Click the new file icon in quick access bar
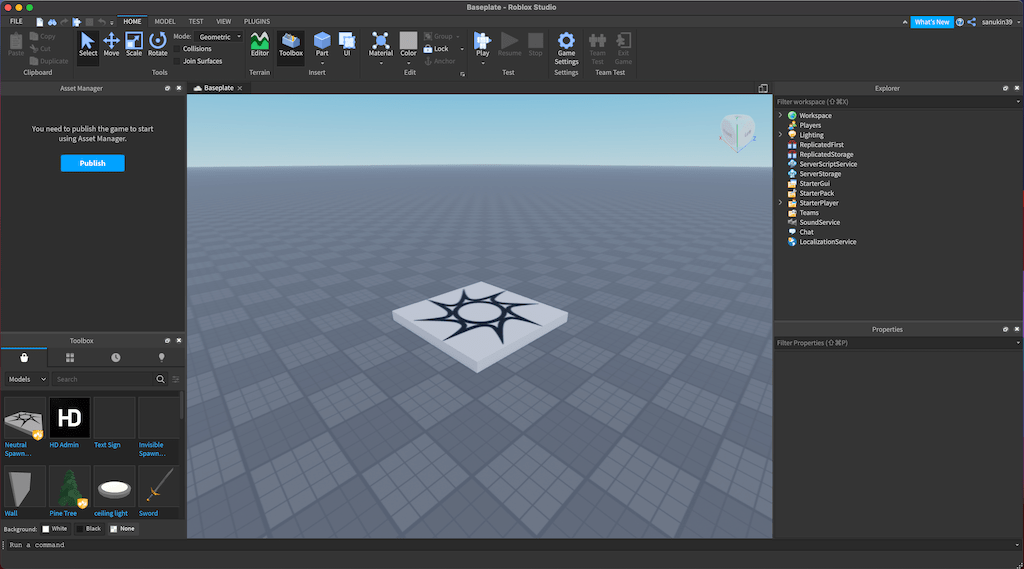This screenshot has width=1024, height=569. coord(40,22)
